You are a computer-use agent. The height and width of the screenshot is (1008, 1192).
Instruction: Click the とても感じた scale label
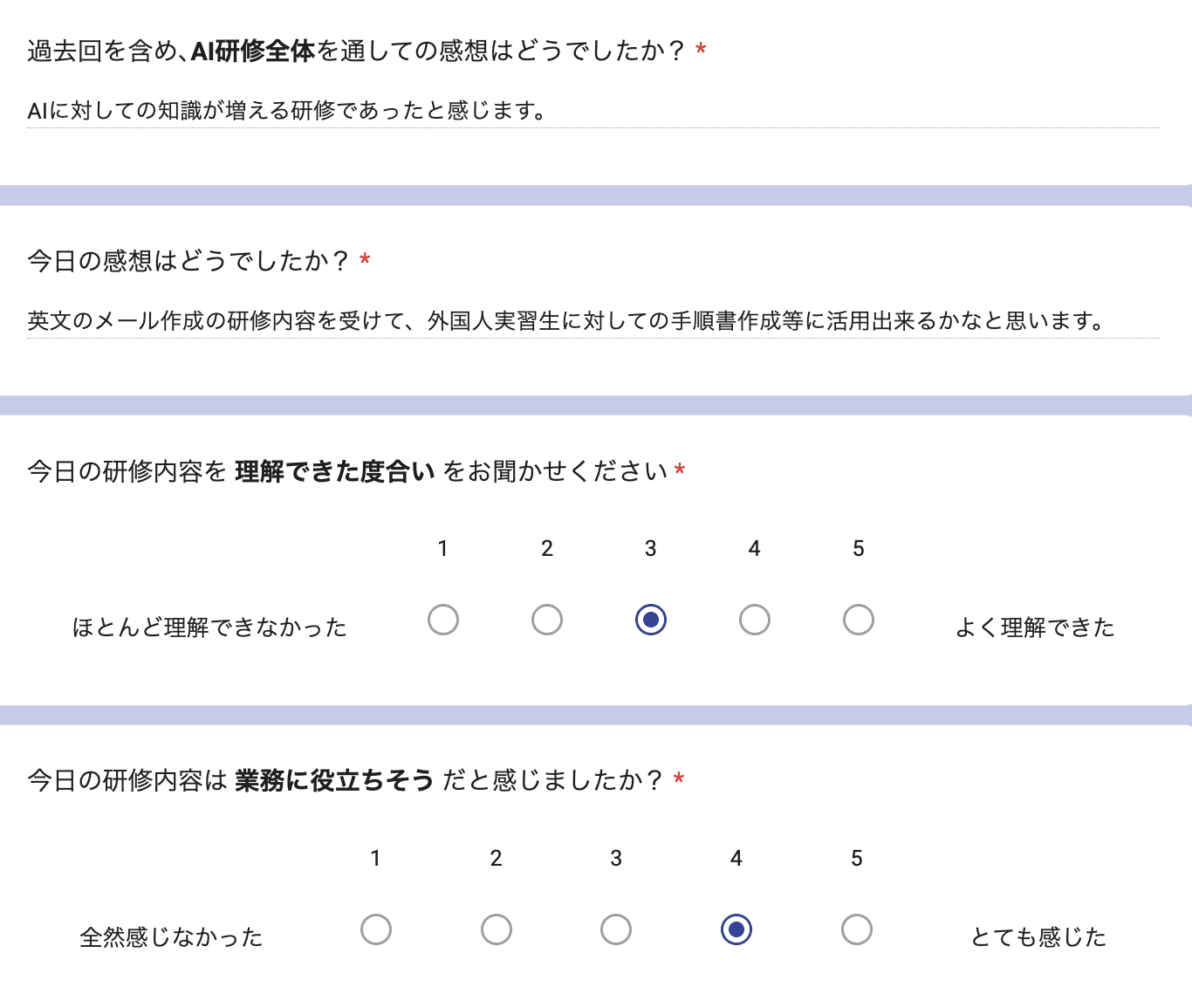pyautogui.click(x=1038, y=937)
